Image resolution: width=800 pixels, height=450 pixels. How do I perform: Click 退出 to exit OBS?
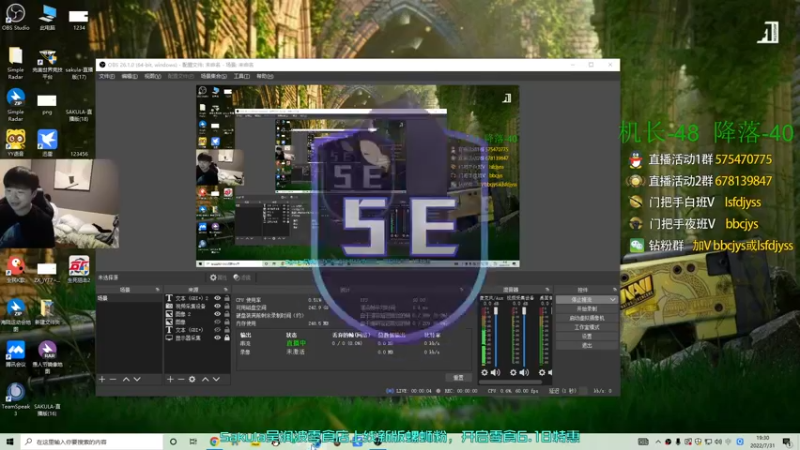pos(587,346)
